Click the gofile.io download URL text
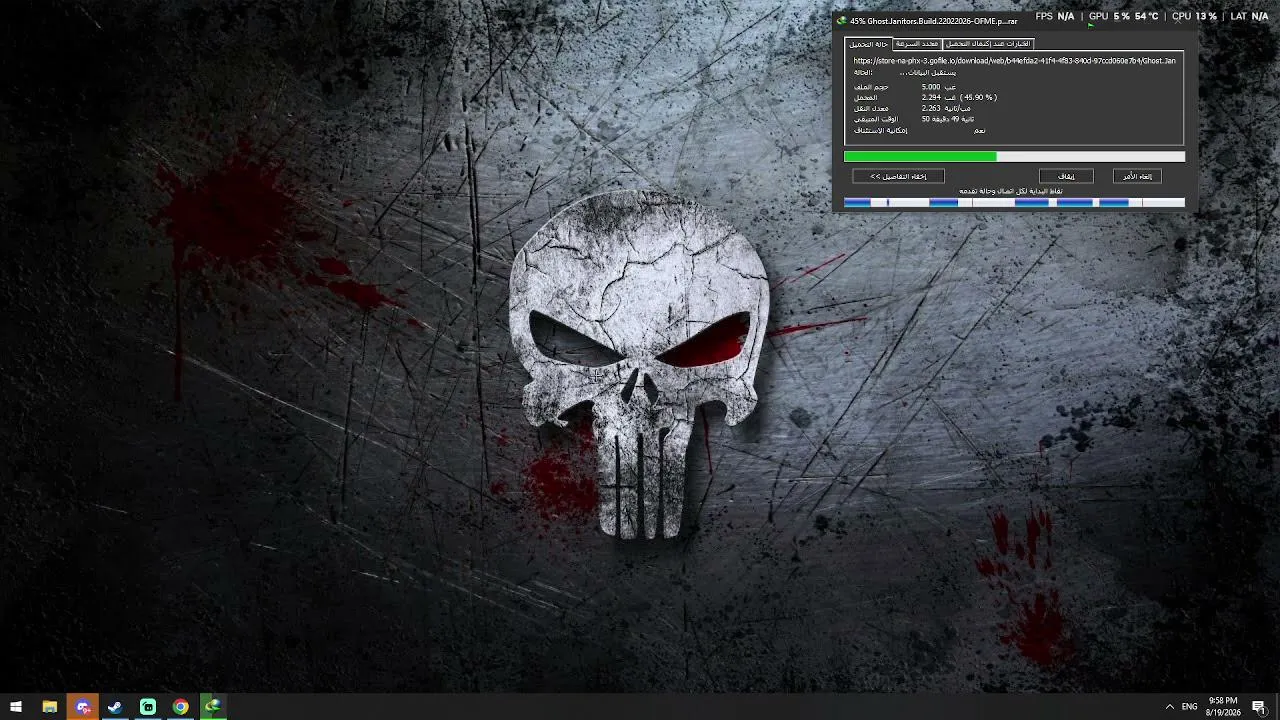 point(1014,61)
